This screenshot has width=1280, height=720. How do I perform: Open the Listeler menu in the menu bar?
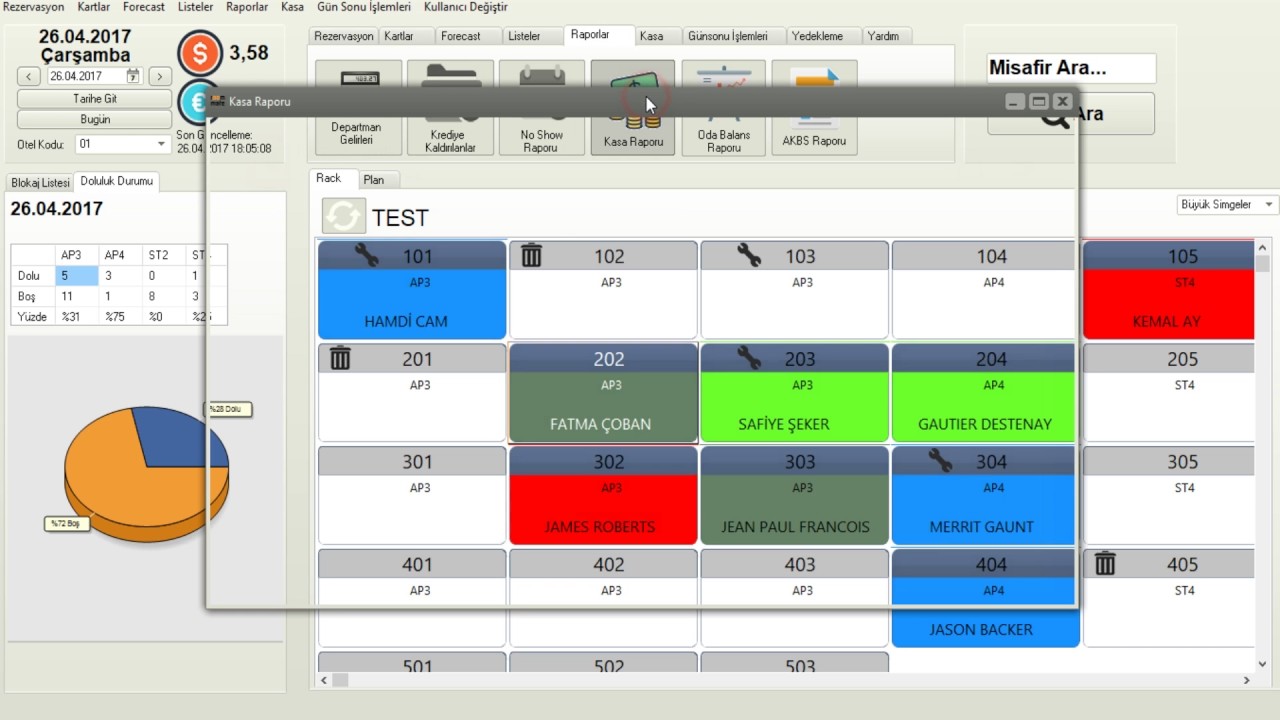195,7
